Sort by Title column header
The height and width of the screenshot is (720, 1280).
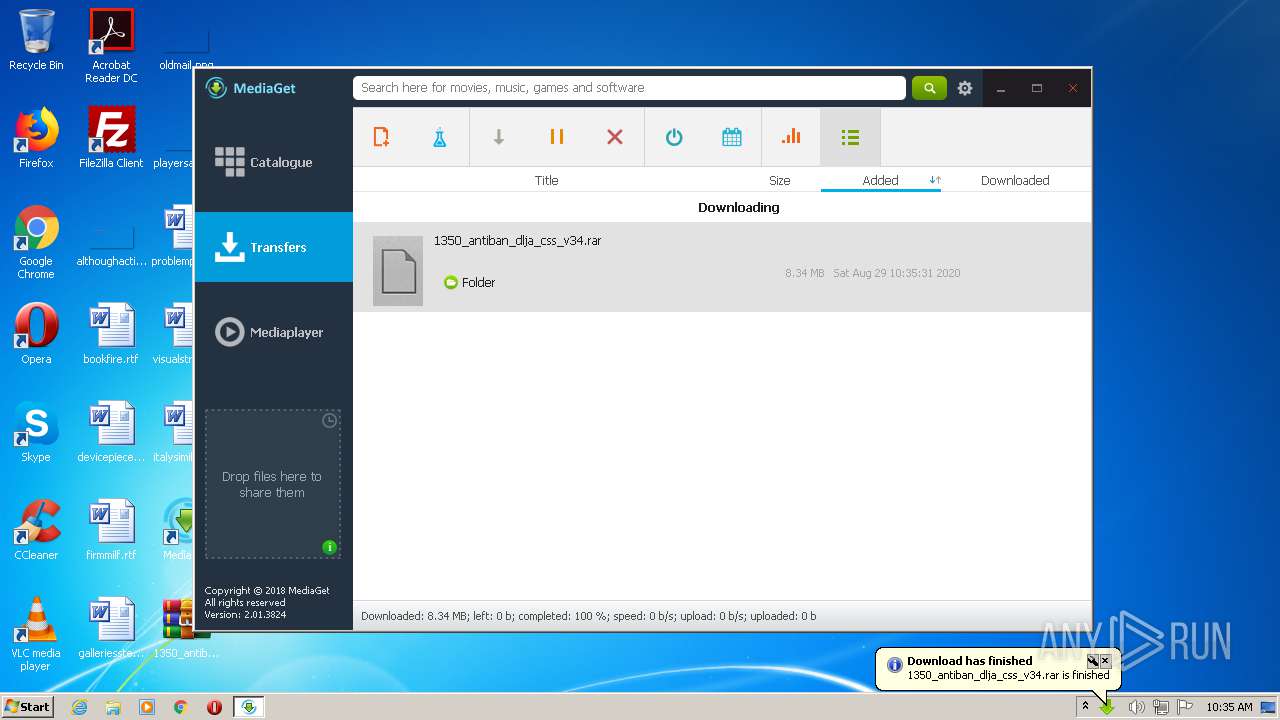click(x=546, y=181)
